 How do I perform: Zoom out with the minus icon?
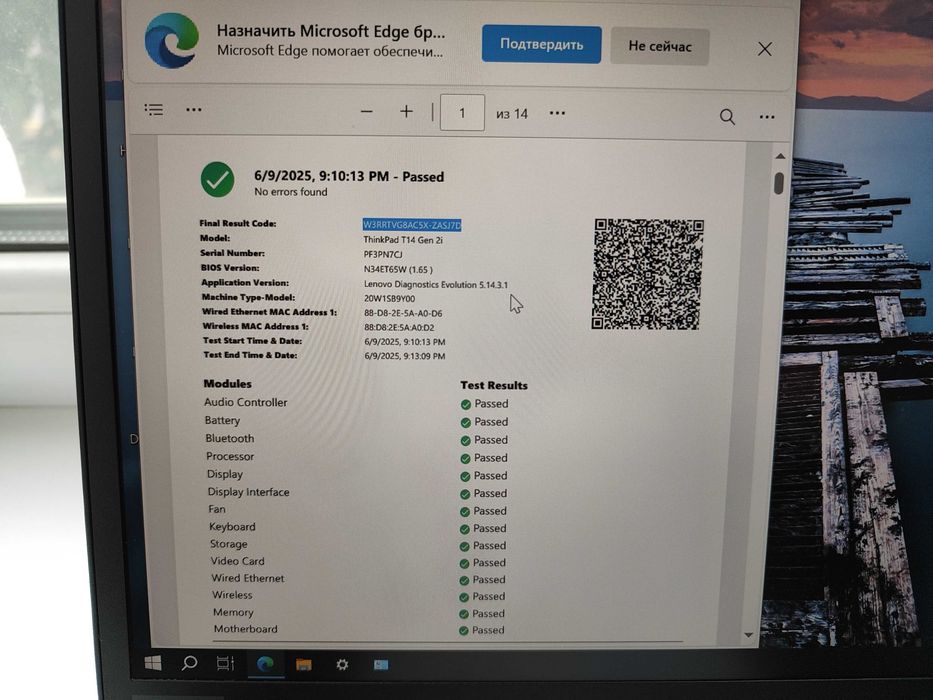pos(367,111)
